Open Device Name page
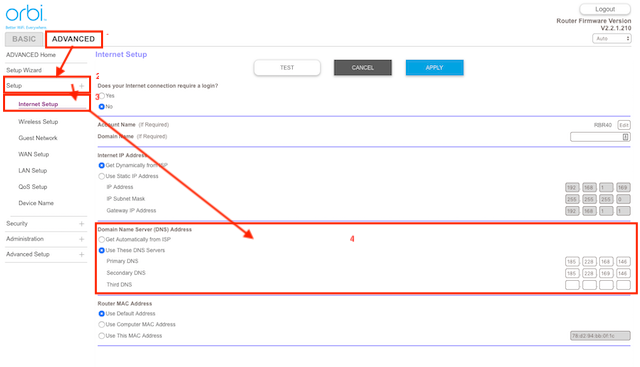Image resolution: width=640 pixels, height=367 pixels. pyautogui.click(x=36, y=203)
